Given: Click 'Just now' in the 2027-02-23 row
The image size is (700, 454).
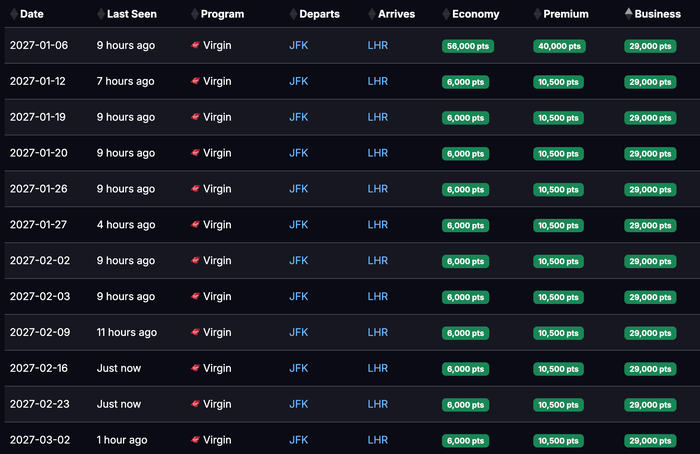Looking at the screenshot, I should (119, 404).
